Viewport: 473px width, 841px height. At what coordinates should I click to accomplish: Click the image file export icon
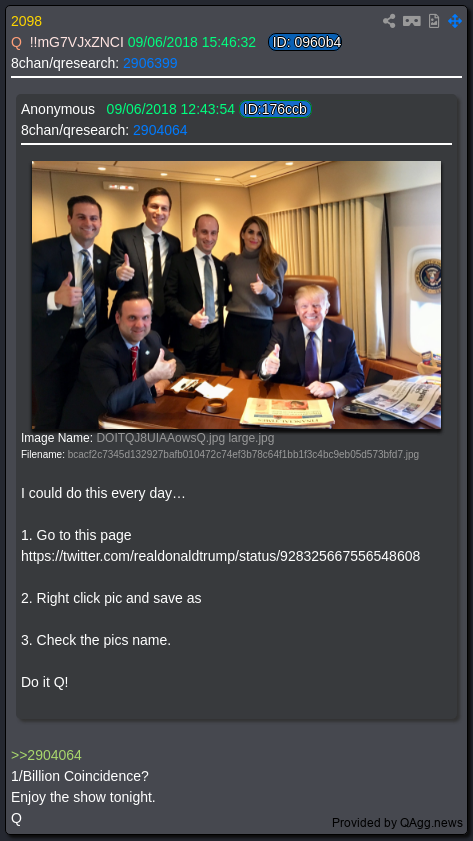434,21
